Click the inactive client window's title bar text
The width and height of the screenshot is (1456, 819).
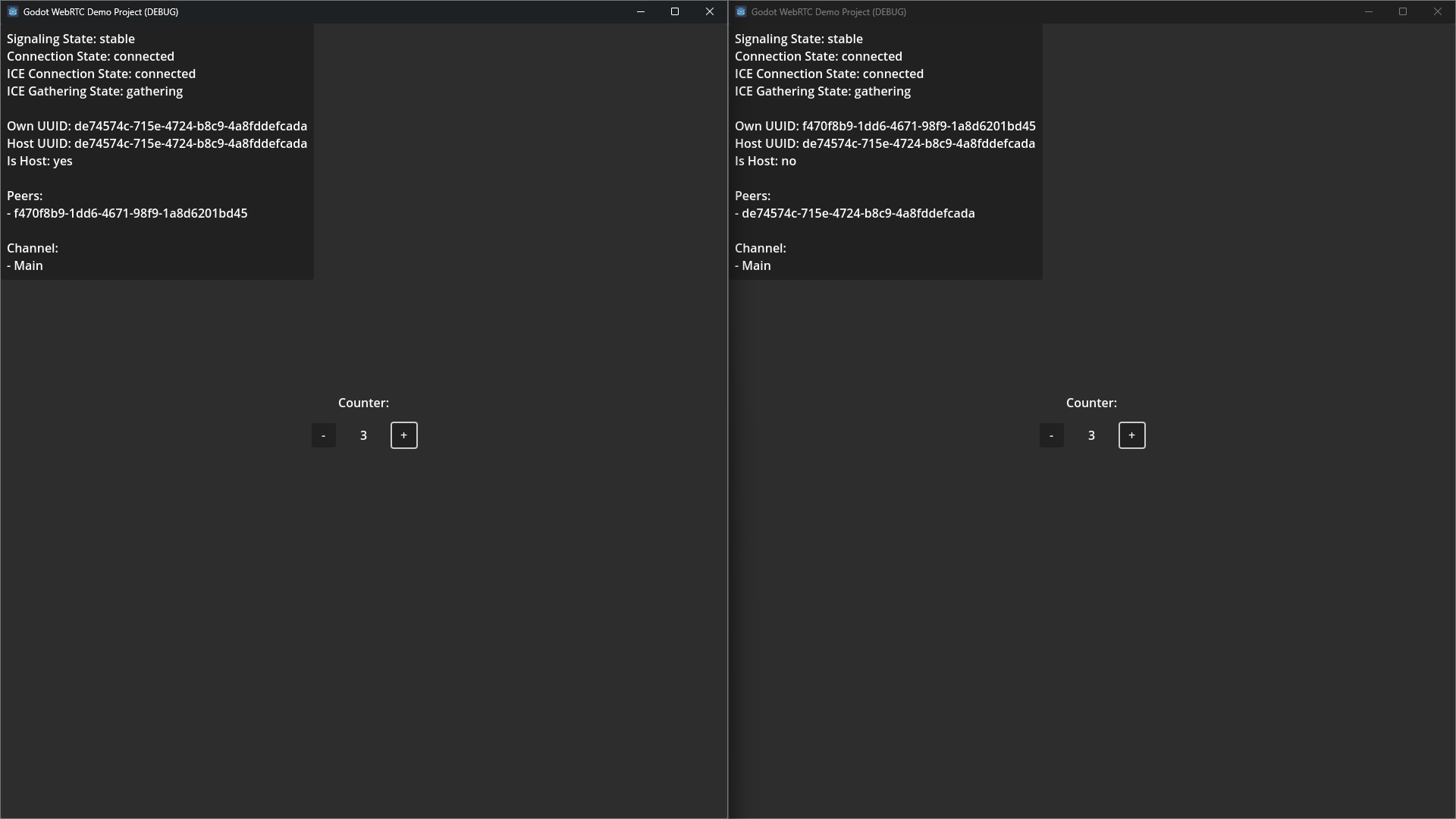[828, 11]
